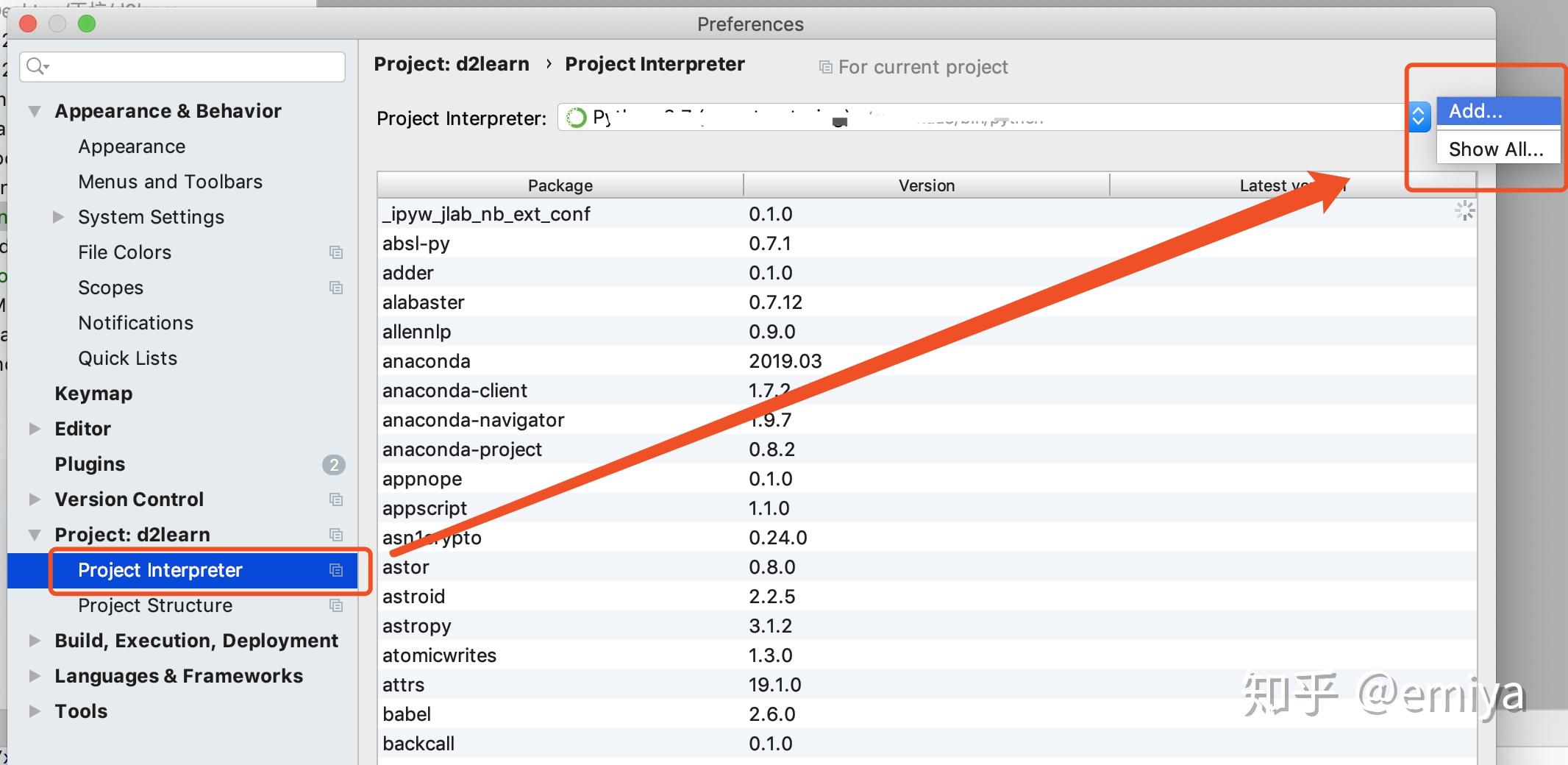
Task: Expand the System Settings tree node
Action: (58, 217)
